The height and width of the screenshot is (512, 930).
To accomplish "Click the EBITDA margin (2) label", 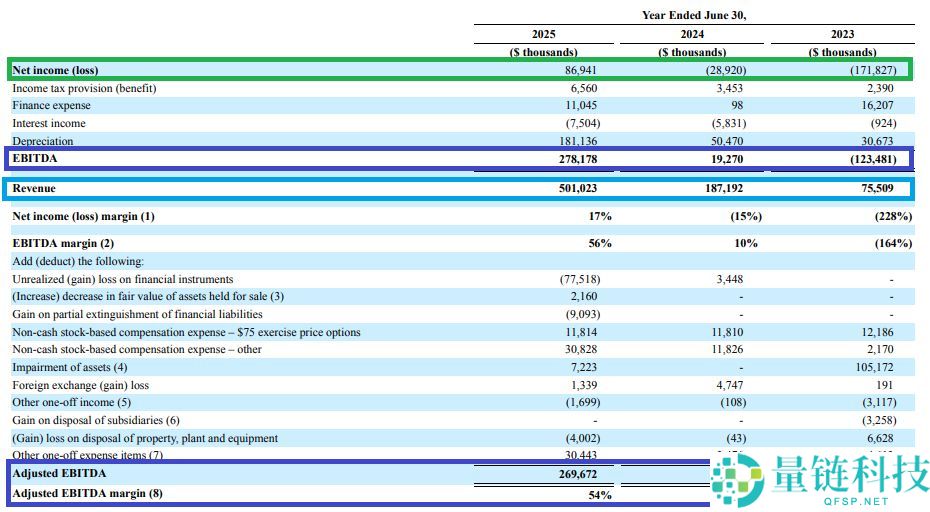I will 63,243.
